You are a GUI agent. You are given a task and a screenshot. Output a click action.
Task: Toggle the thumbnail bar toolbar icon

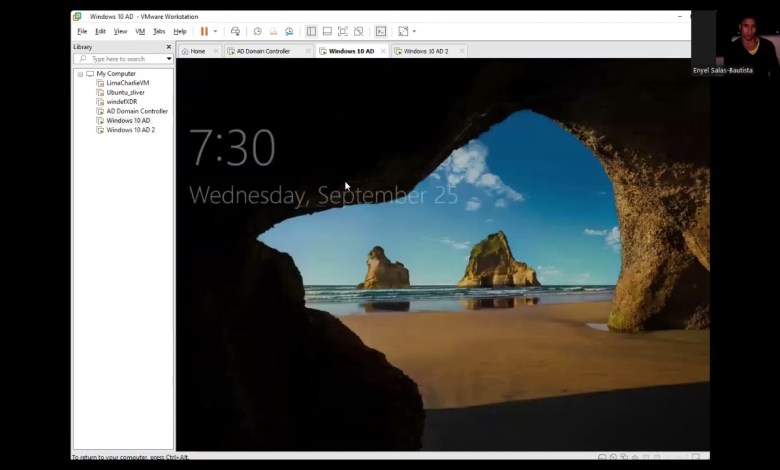pos(327,31)
